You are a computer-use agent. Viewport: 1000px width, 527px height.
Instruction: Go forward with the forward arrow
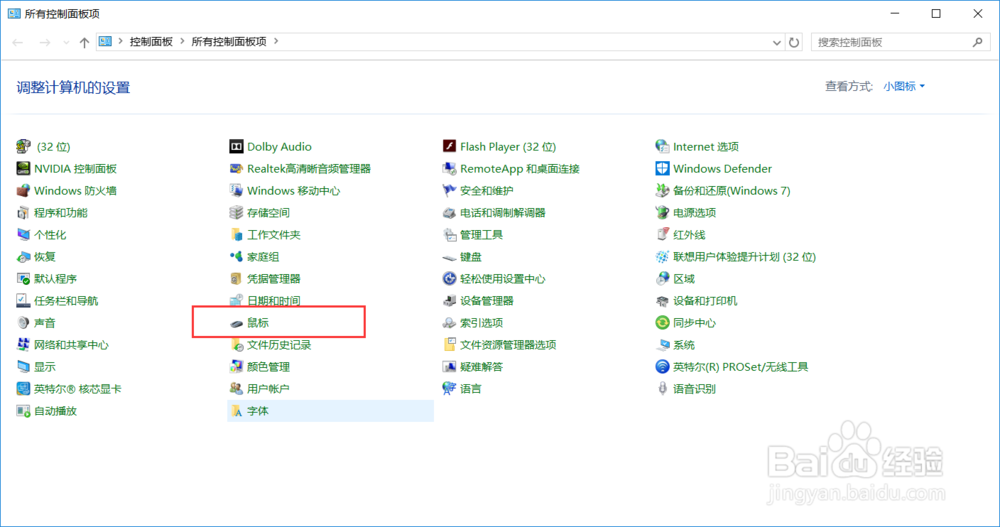point(45,42)
